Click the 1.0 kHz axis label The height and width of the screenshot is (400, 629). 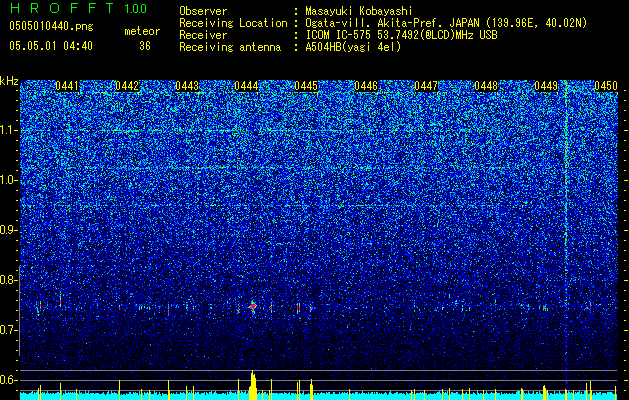(7, 181)
